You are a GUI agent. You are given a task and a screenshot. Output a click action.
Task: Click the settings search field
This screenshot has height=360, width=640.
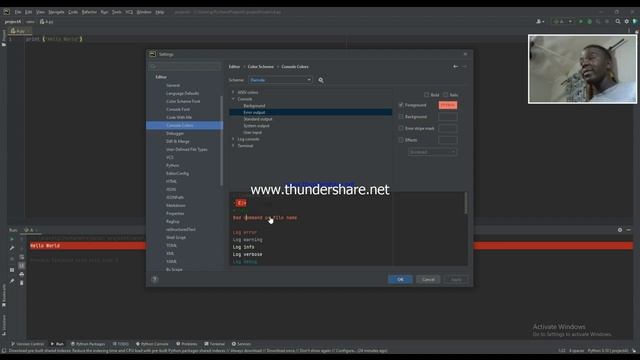(x=184, y=66)
